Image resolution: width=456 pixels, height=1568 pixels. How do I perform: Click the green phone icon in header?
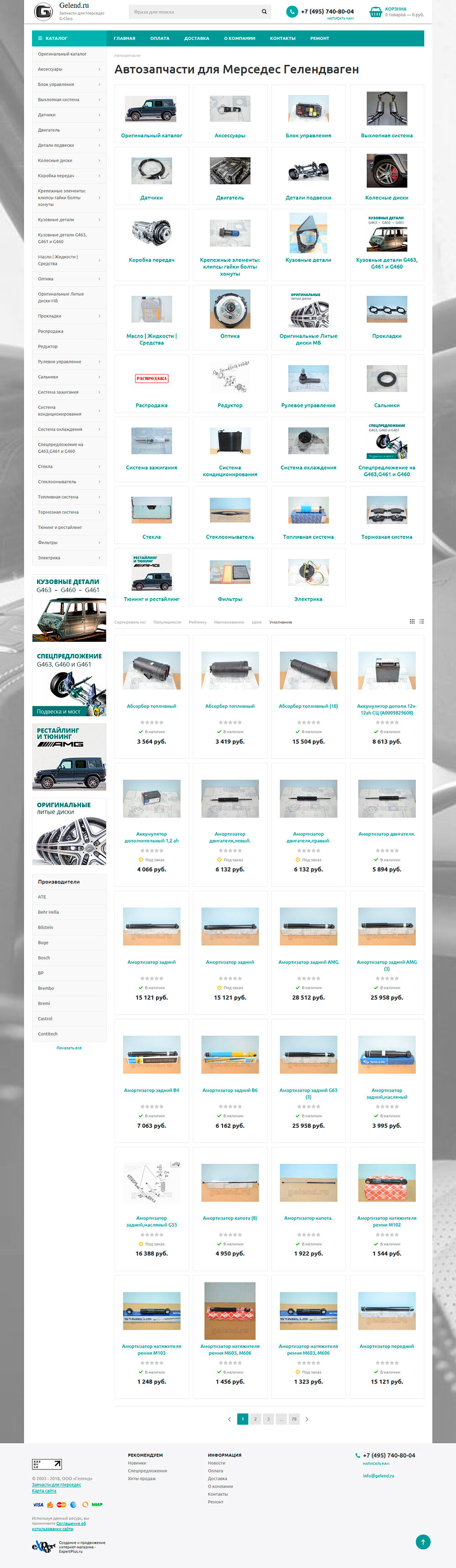pos(292,11)
